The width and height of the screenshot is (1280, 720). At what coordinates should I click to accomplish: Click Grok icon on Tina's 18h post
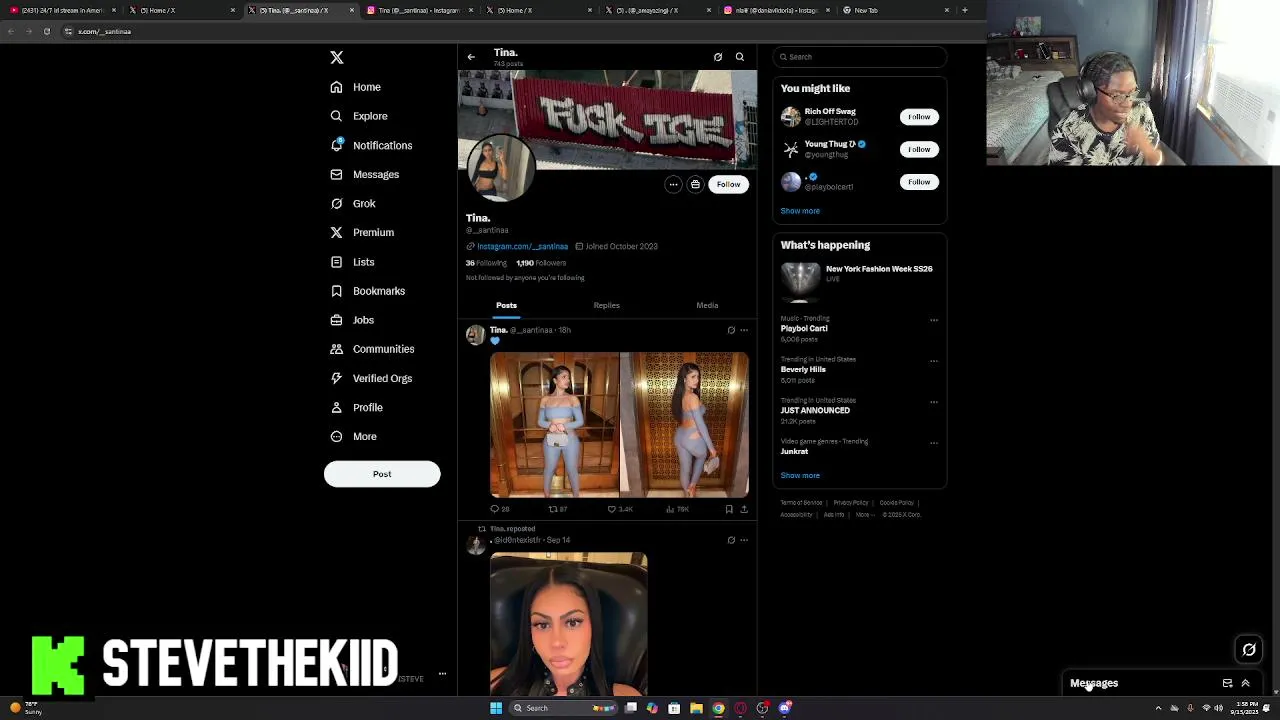pyautogui.click(x=731, y=330)
